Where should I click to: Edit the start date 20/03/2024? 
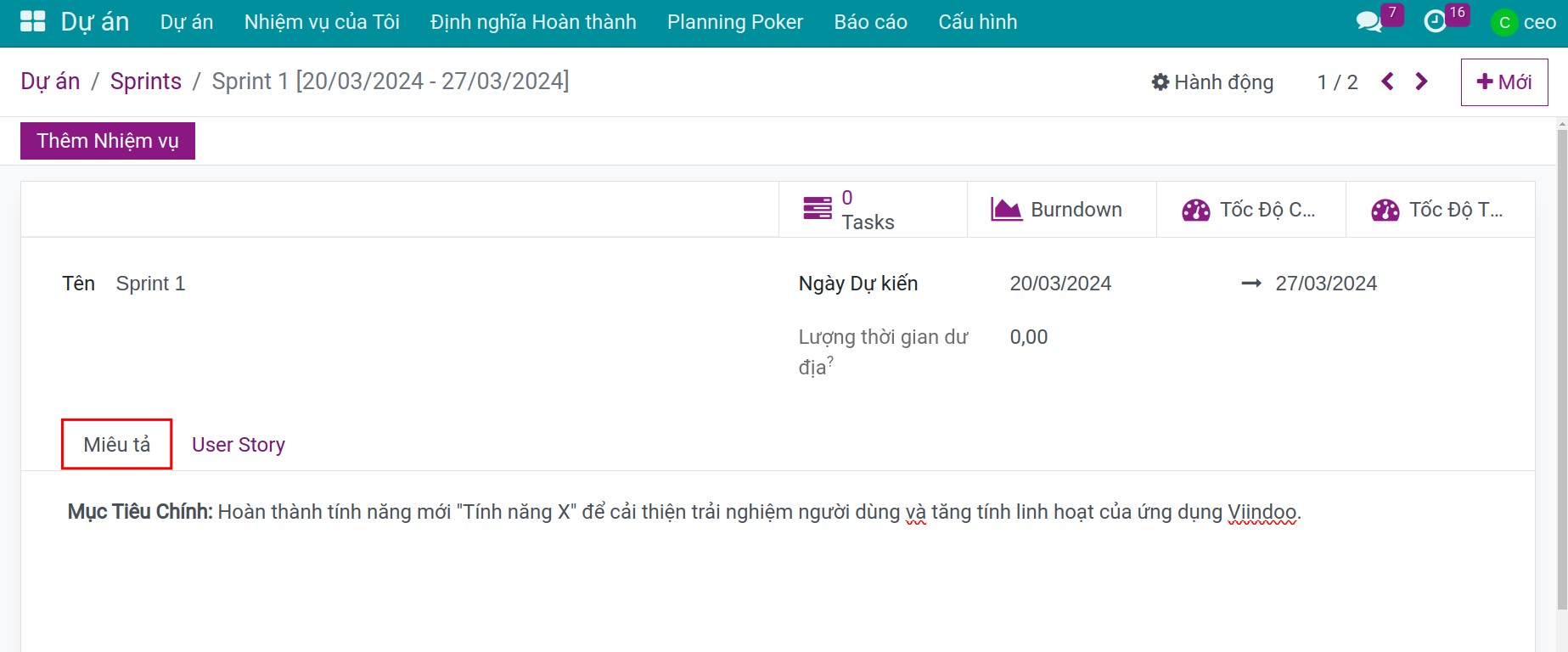tap(1060, 284)
